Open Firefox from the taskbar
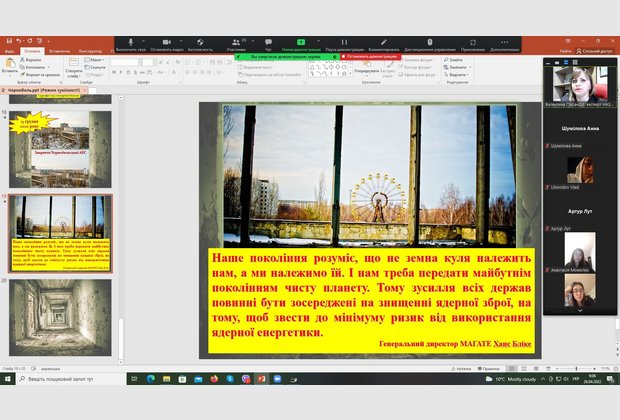 [214, 379]
